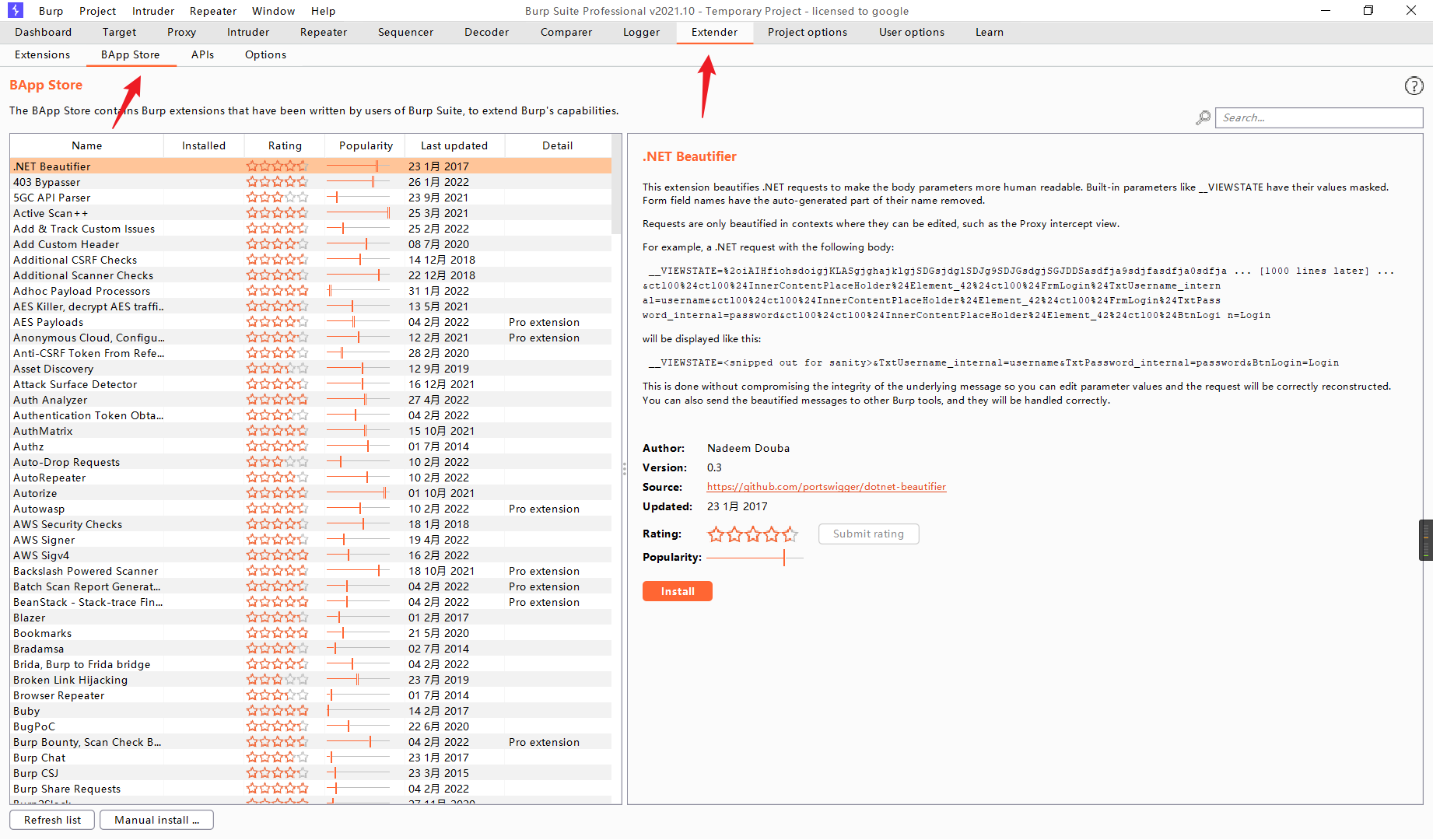The height and width of the screenshot is (840, 1433).
Task: Click the Submit rating button
Action: (x=868, y=534)
